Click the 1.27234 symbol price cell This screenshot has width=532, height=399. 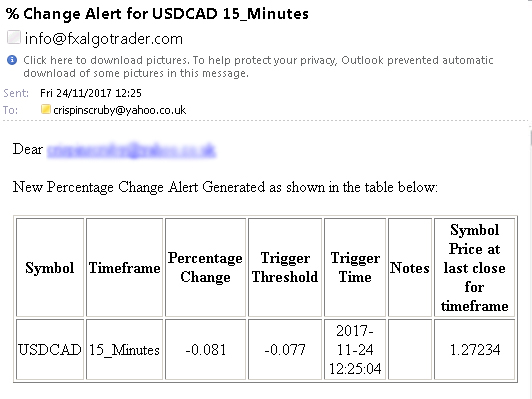475,349
